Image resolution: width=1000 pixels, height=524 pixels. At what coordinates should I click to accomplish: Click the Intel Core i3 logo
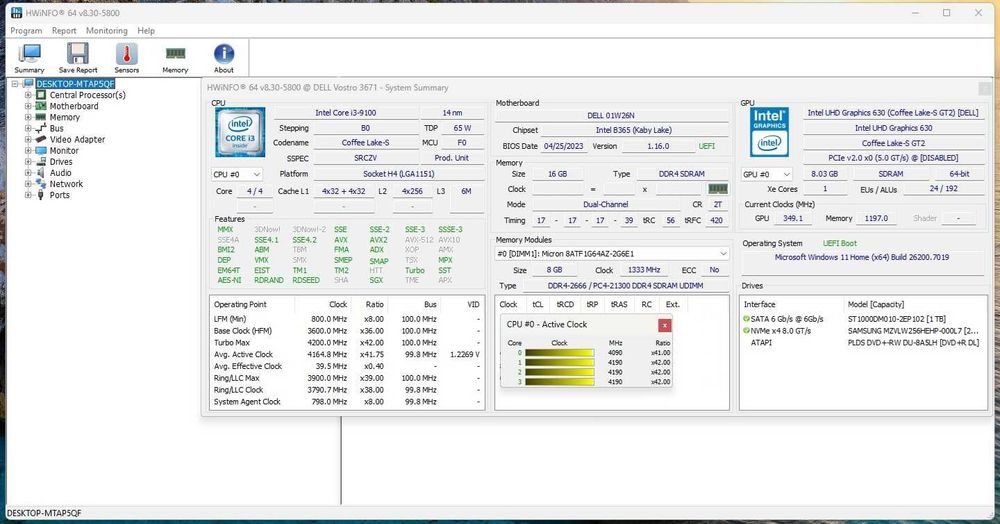click(x=240, y=132)
